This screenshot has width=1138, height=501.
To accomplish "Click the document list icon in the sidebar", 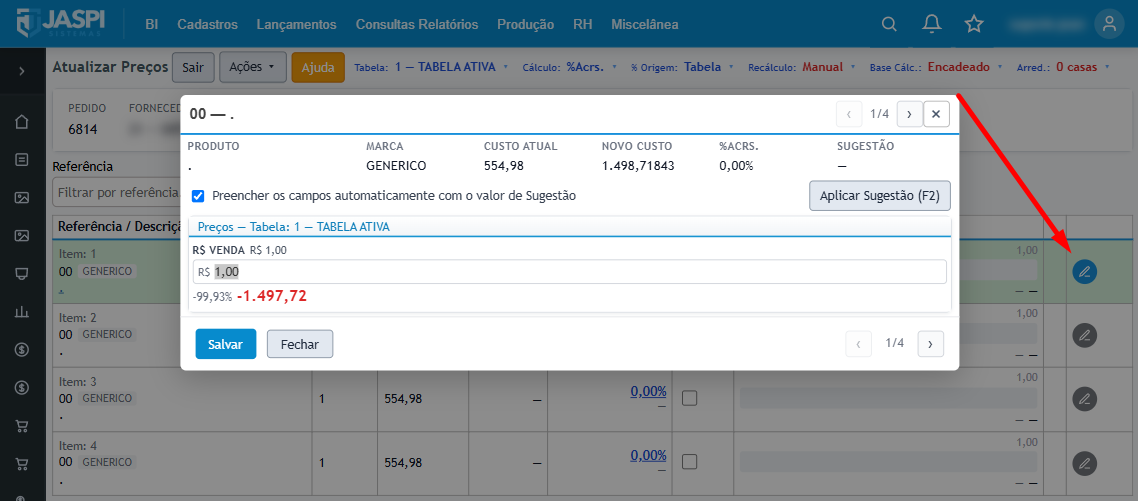I will click(22, 159).
